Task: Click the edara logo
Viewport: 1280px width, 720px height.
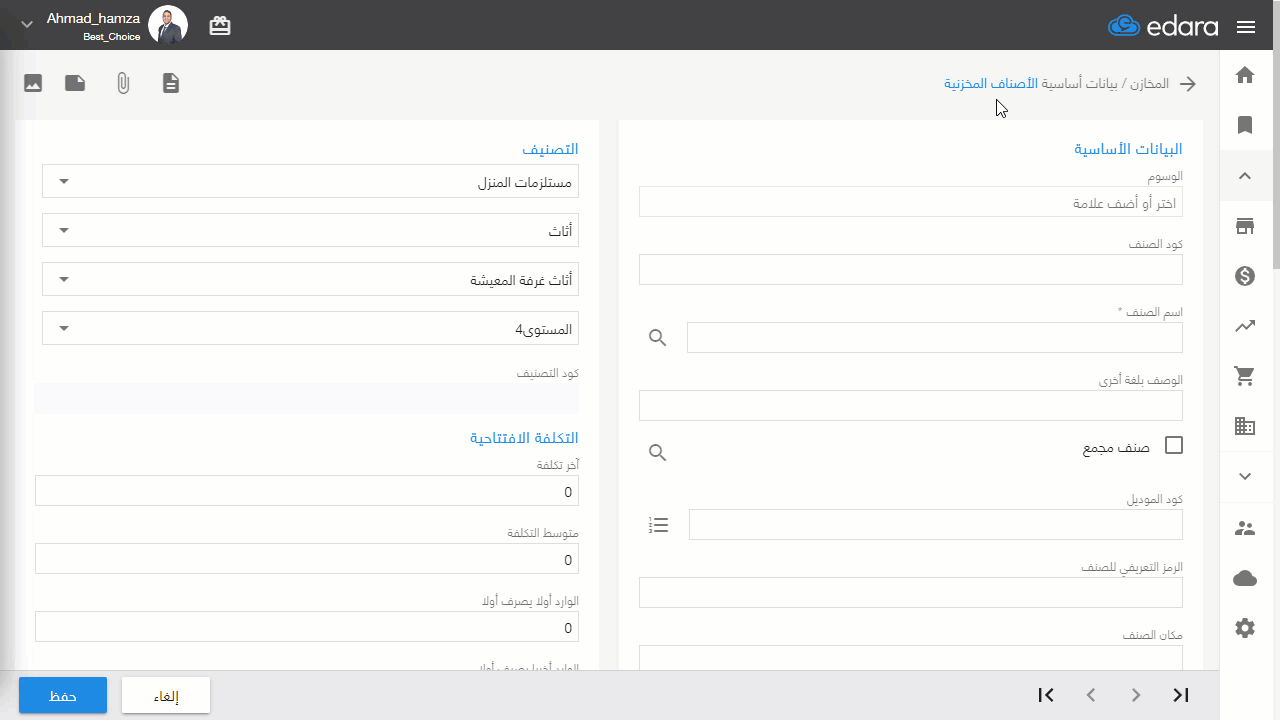Action: [1163, 26]
